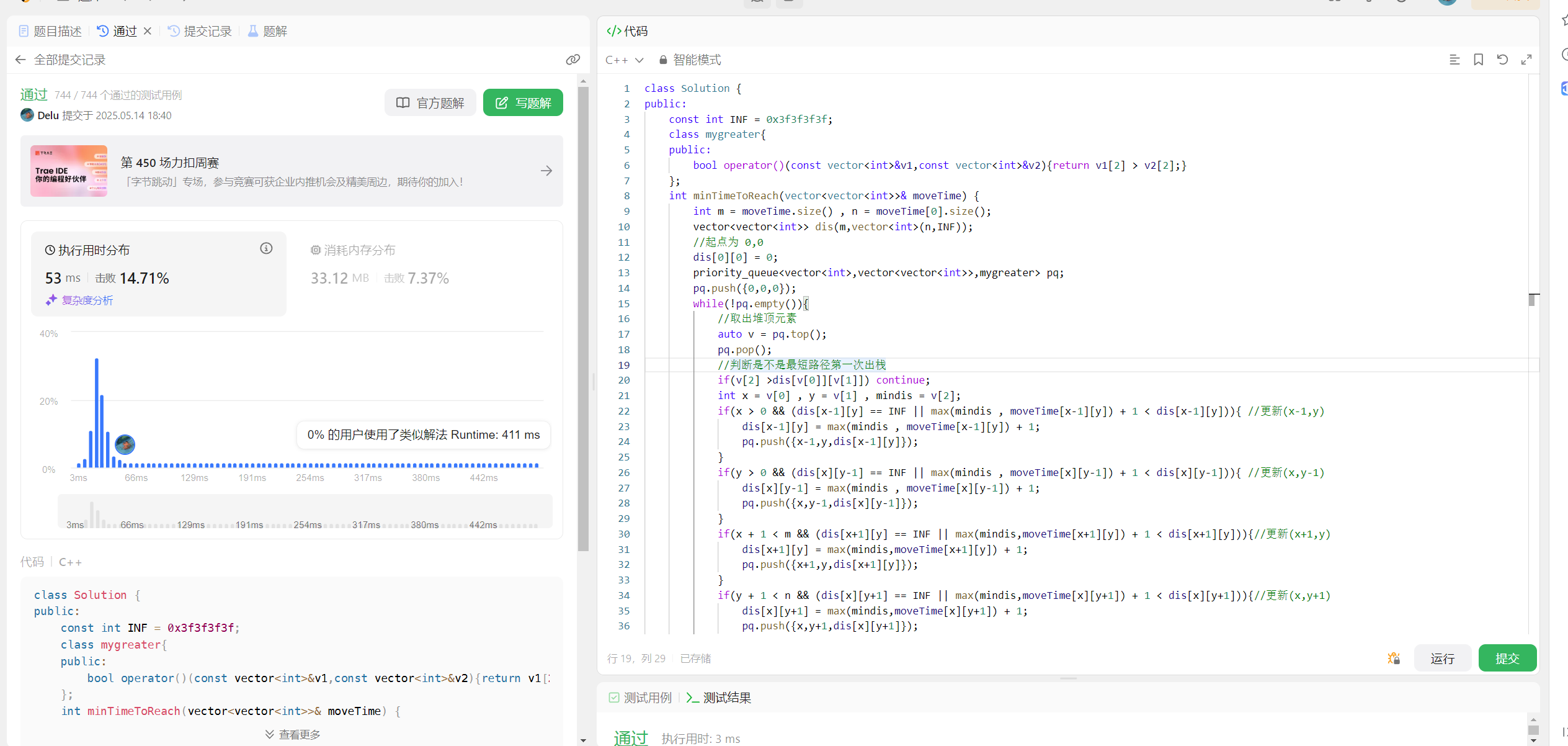The image size is (1568, 746).
Task: Click the runtime range slider strip
Action: click(305, 511)
